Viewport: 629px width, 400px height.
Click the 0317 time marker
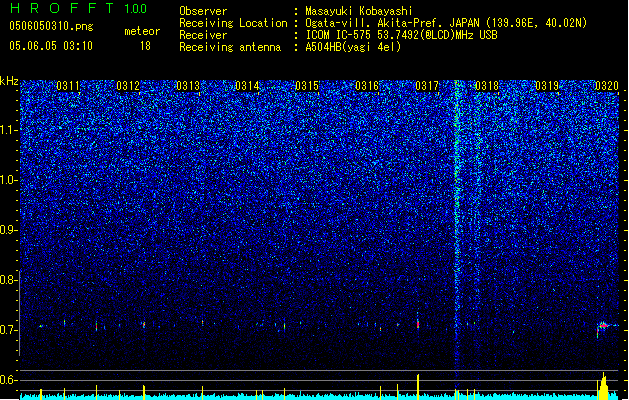click(x=427, y=86)
